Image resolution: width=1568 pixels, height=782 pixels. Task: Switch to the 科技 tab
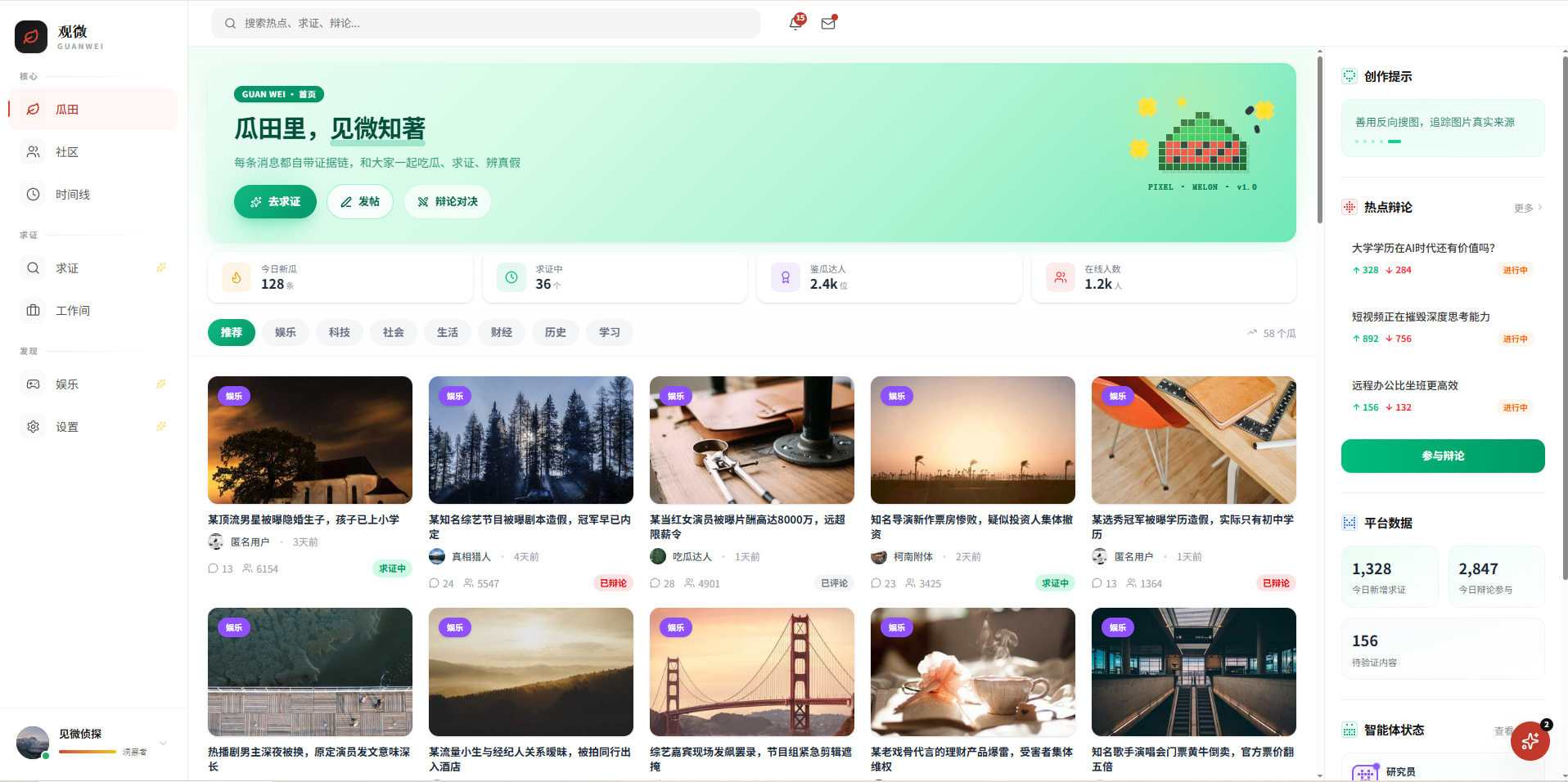coord(340,332)
